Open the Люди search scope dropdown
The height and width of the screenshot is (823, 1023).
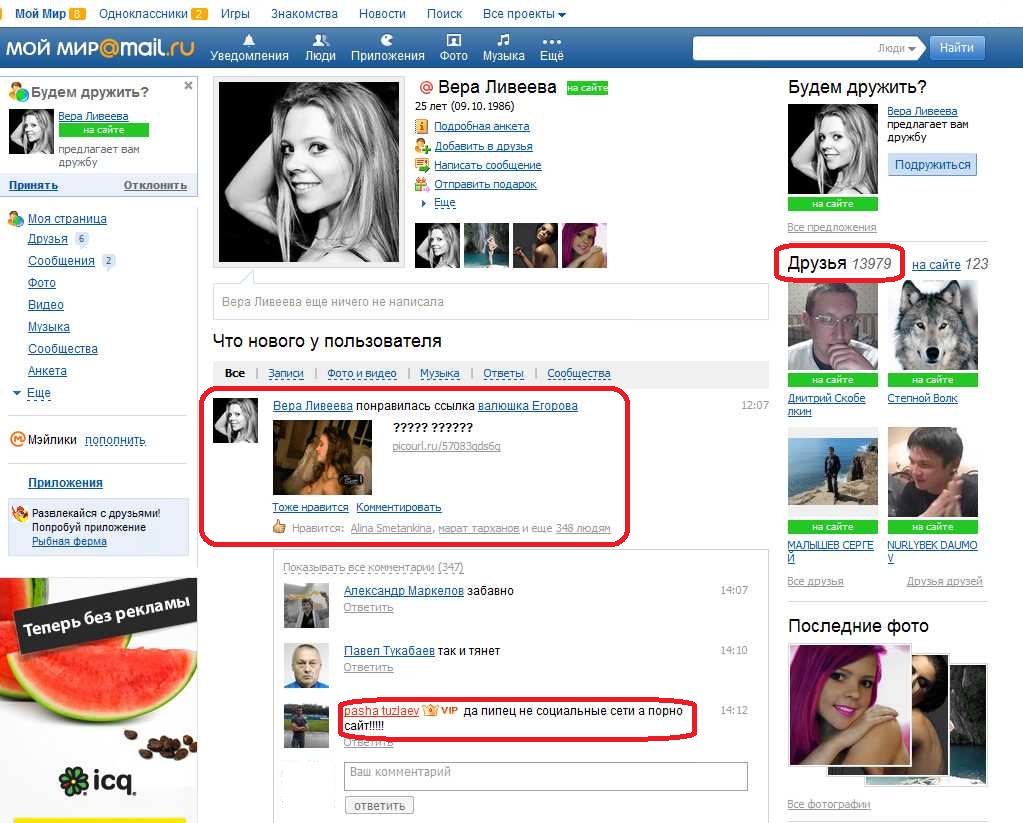(897, 48)
